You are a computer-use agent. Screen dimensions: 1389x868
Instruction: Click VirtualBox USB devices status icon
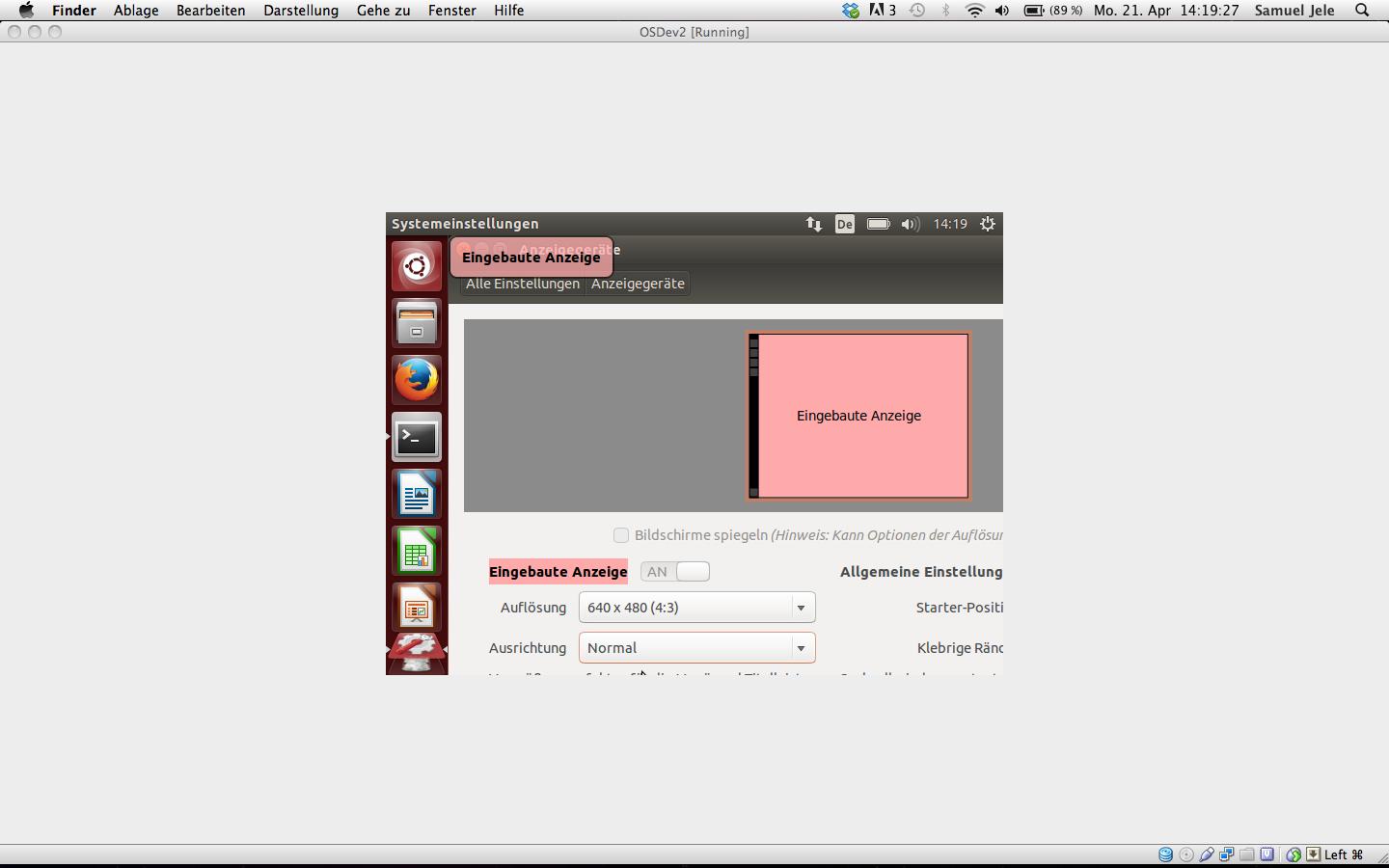click(1207, 854)
